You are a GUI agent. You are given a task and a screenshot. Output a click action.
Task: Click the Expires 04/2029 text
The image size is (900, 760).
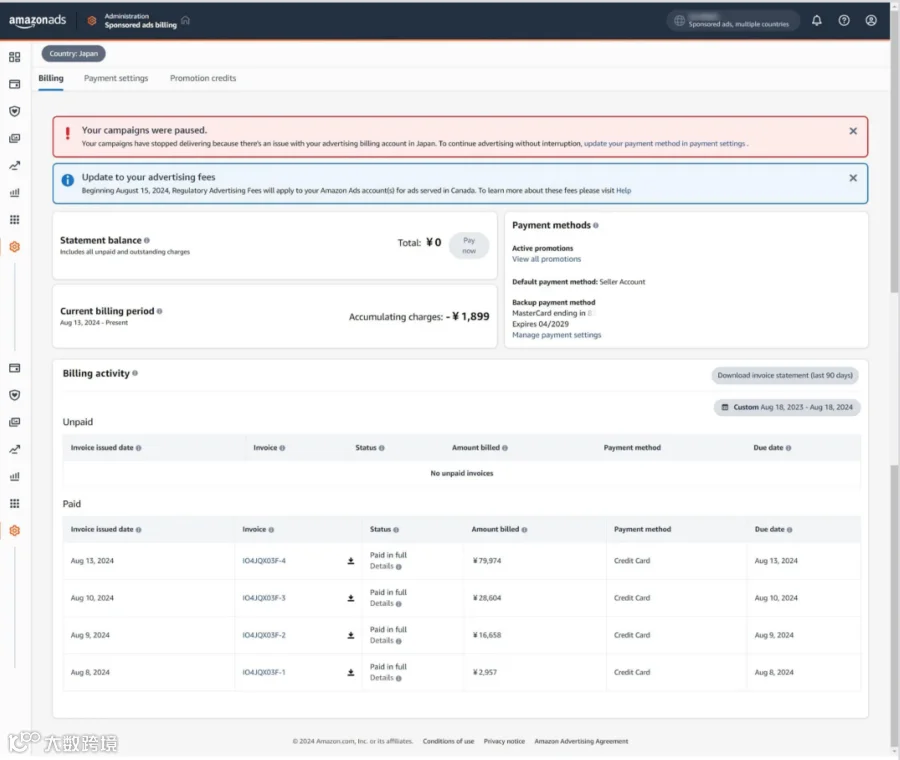540,324
